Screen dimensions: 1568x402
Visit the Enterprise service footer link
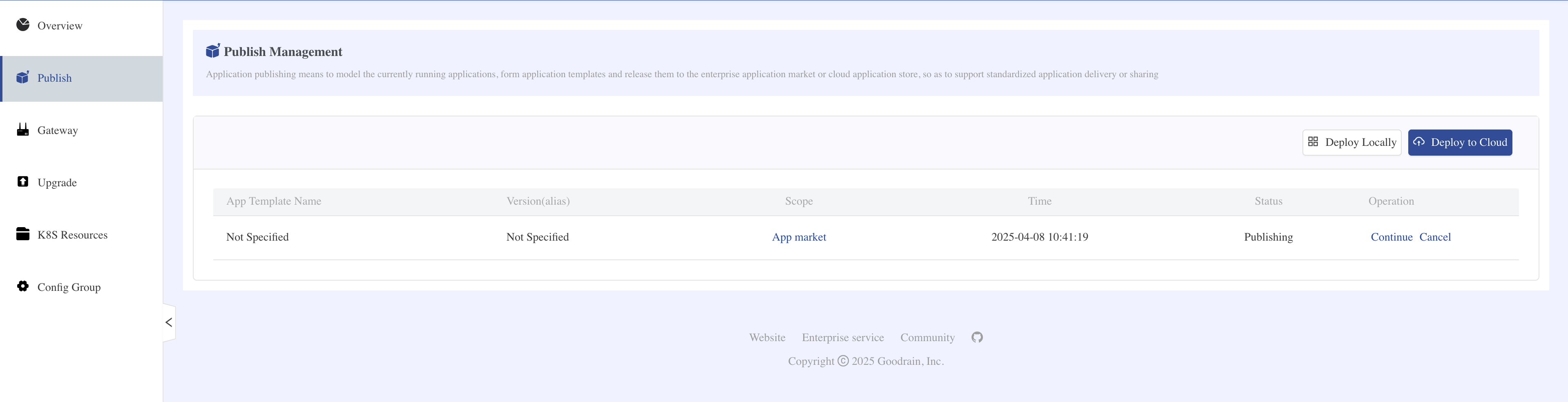tap(843, 337)
